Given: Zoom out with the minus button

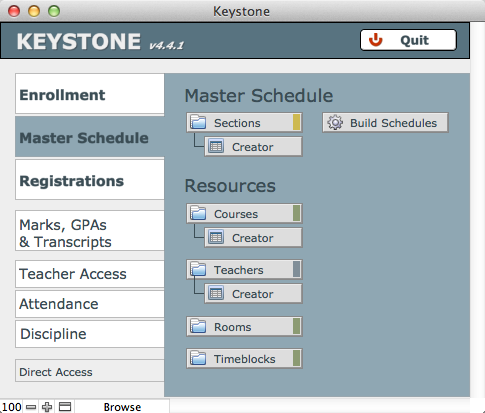Looking at the screenshot, I should 31,407.
